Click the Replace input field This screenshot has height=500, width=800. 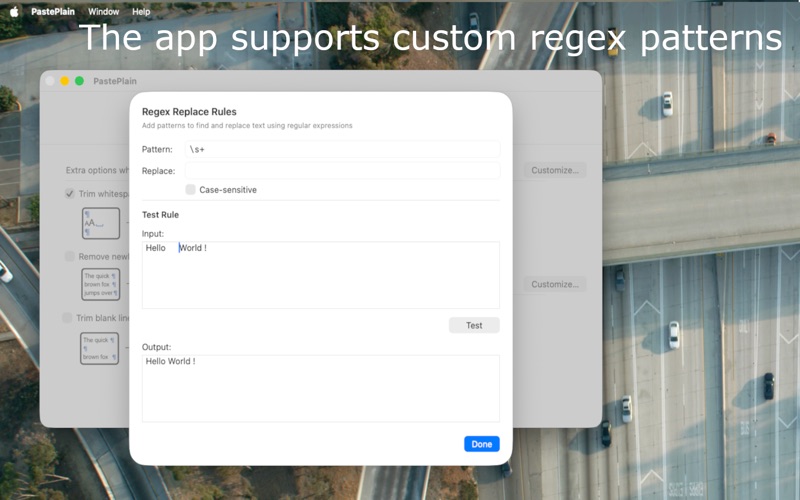[342, 170]
